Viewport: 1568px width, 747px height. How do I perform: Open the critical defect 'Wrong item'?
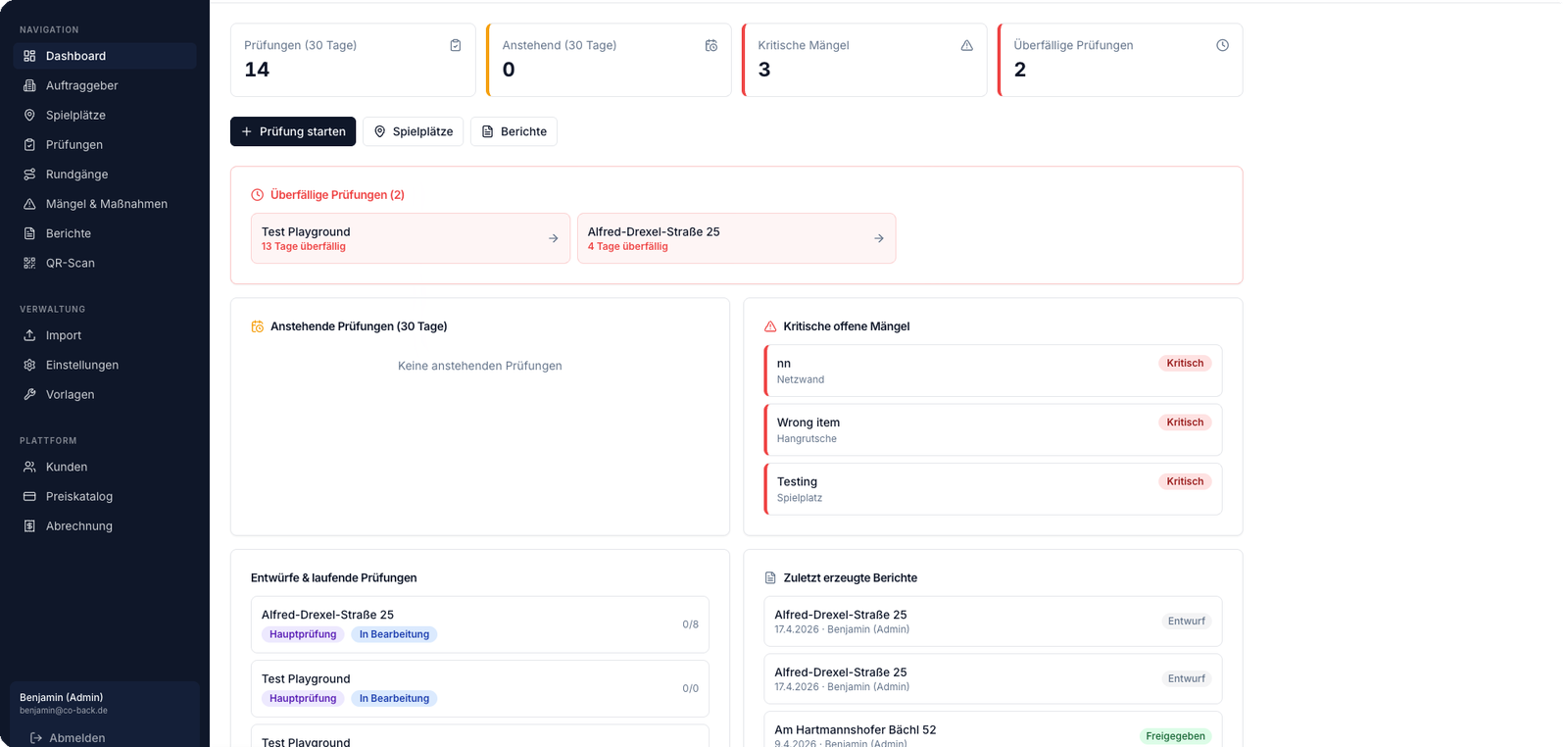[x=992, y=429]
